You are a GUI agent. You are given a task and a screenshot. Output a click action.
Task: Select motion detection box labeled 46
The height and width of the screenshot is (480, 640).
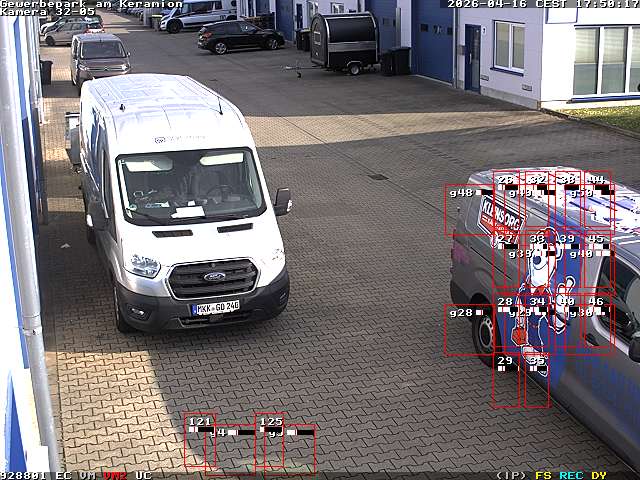coord(596,322)
